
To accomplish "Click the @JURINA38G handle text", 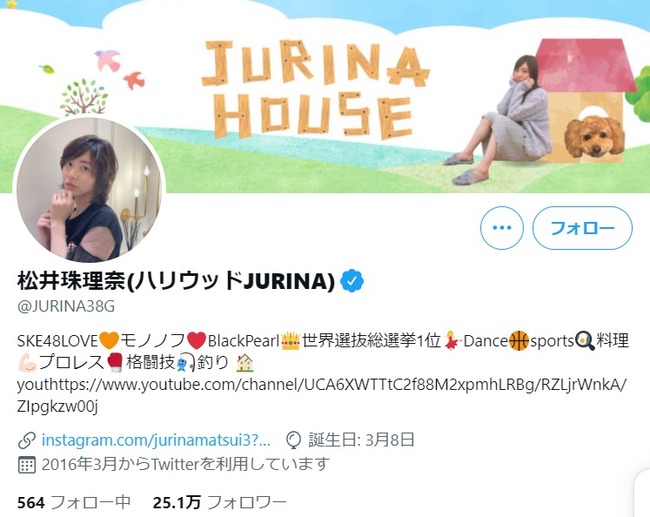I will (x=66, y=306).
